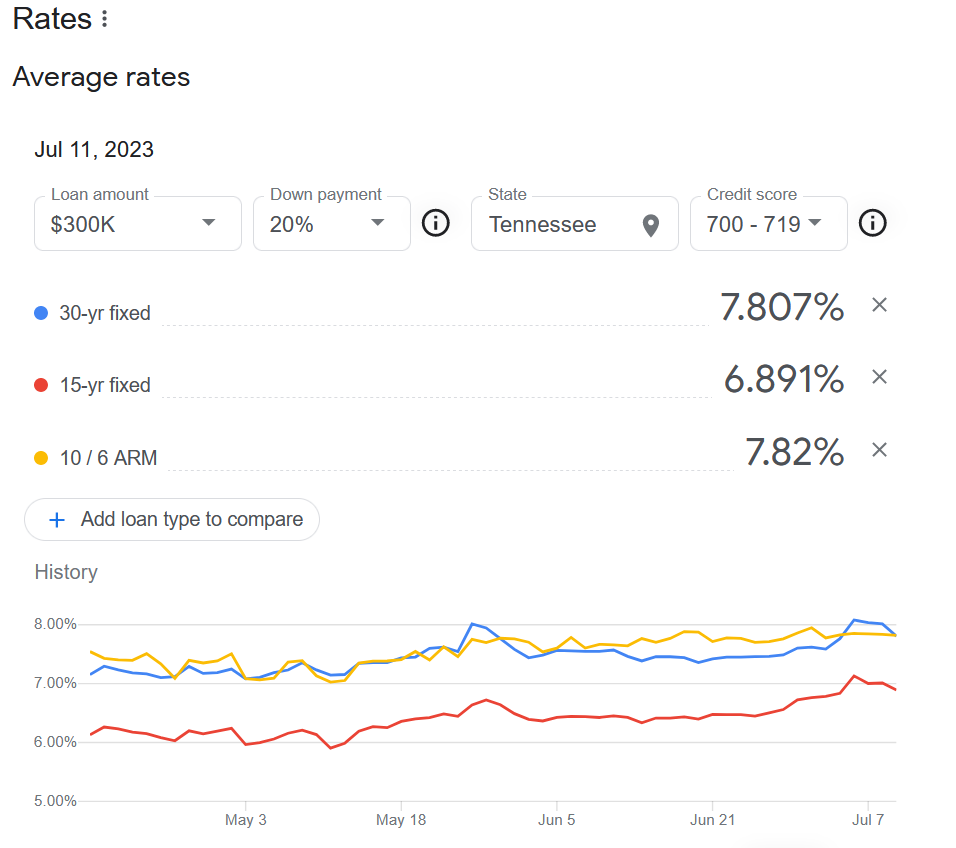956x848 pixels.
Task: Click the May 18 marker on chart axis
Action: click(x=401, y=820)
